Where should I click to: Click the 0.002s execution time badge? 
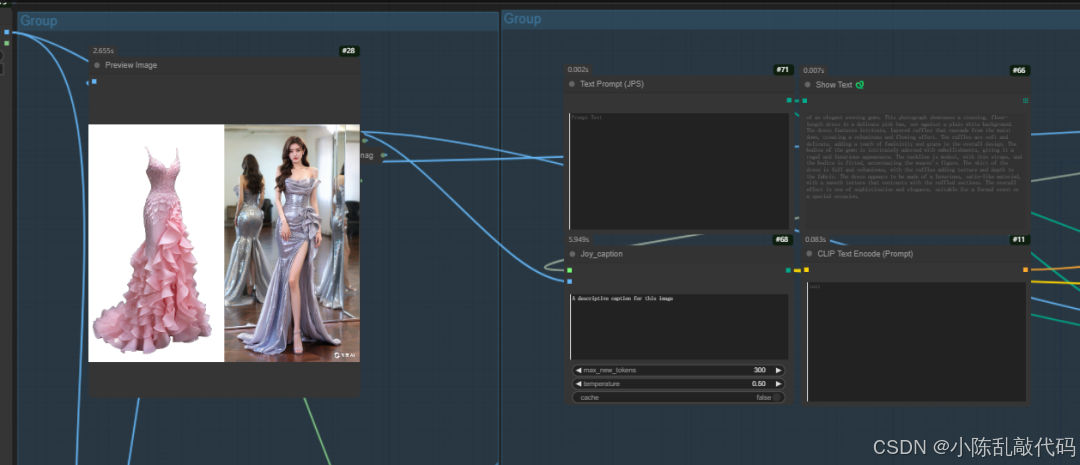click(579, 70)
